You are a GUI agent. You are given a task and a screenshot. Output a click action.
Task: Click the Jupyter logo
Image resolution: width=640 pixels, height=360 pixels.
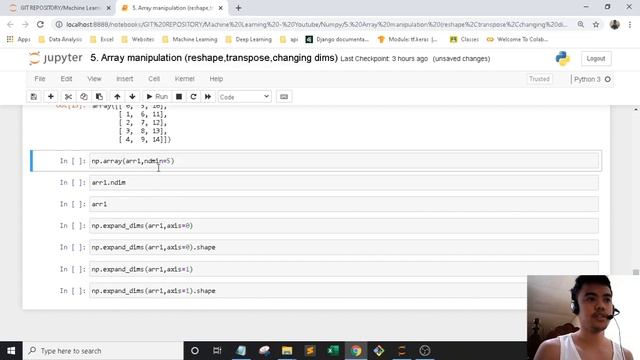coord(56,58)
